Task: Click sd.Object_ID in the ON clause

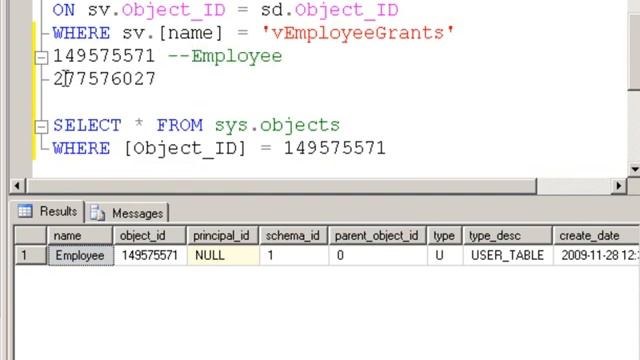Action: click(x=330, y=10)
